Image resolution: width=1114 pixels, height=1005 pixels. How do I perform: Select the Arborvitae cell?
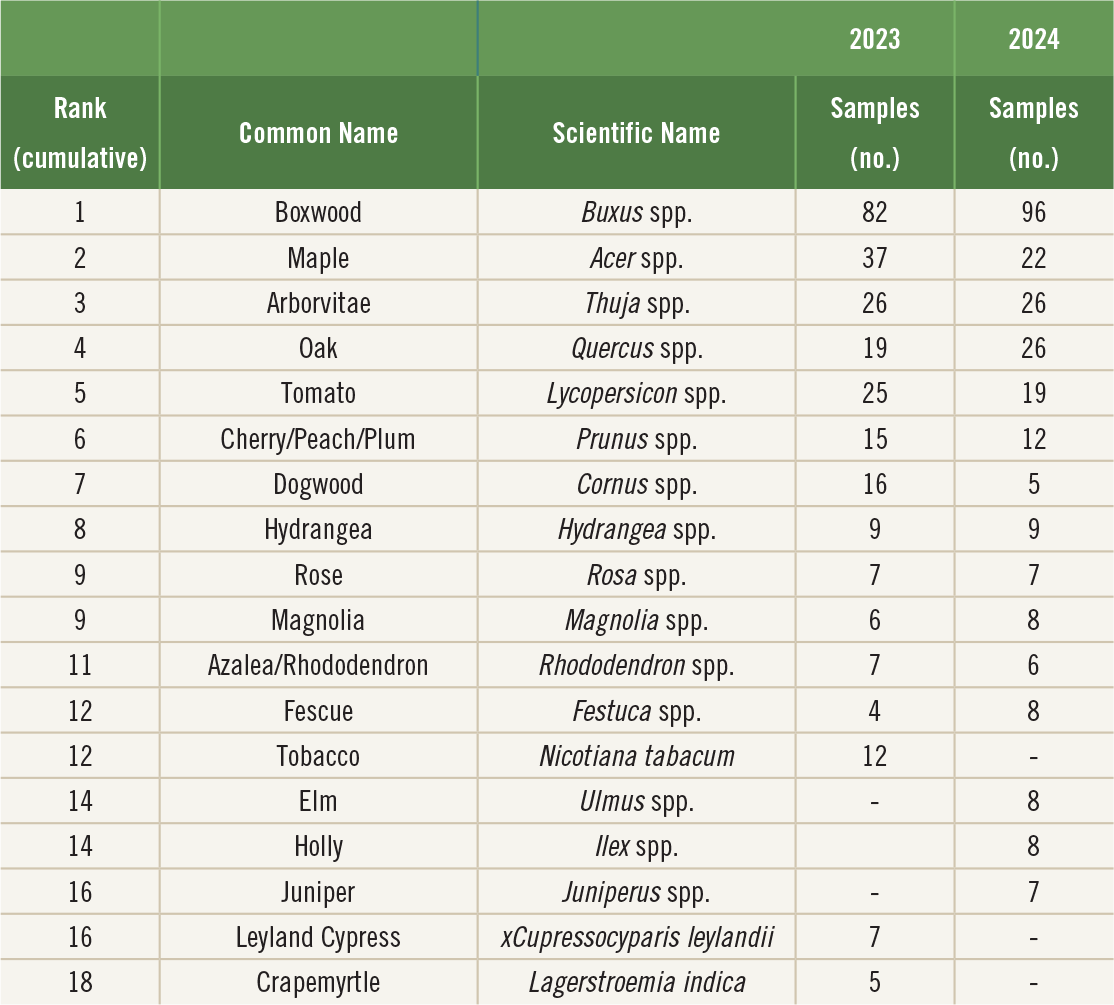pos(318,303)
